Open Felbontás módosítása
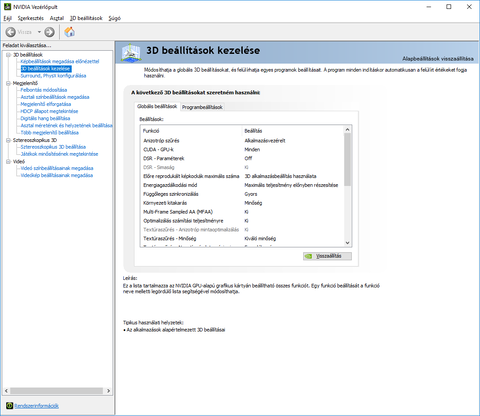This screenshot has width=480, height=416. click(x=44, y=90)
